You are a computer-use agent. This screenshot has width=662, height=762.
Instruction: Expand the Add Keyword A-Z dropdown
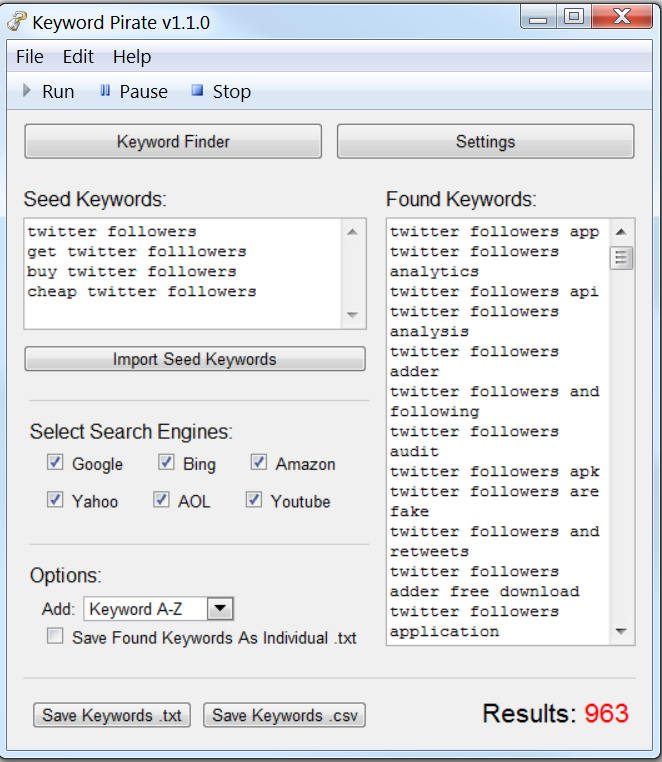[x=220, y=608]
